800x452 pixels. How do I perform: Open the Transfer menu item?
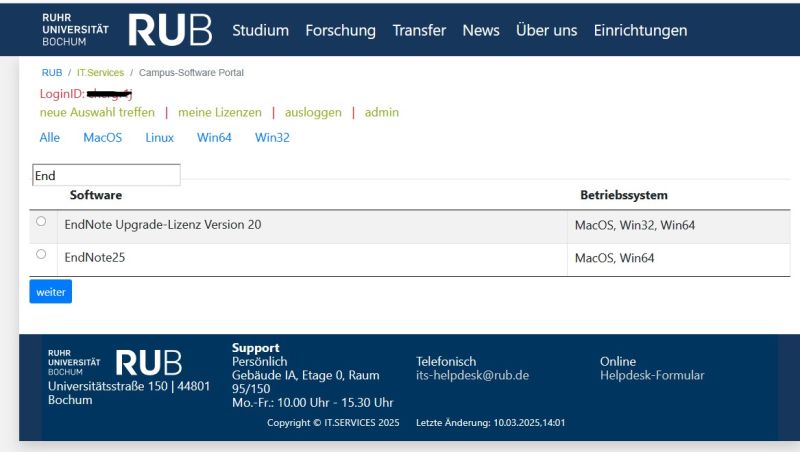point(419,30)
